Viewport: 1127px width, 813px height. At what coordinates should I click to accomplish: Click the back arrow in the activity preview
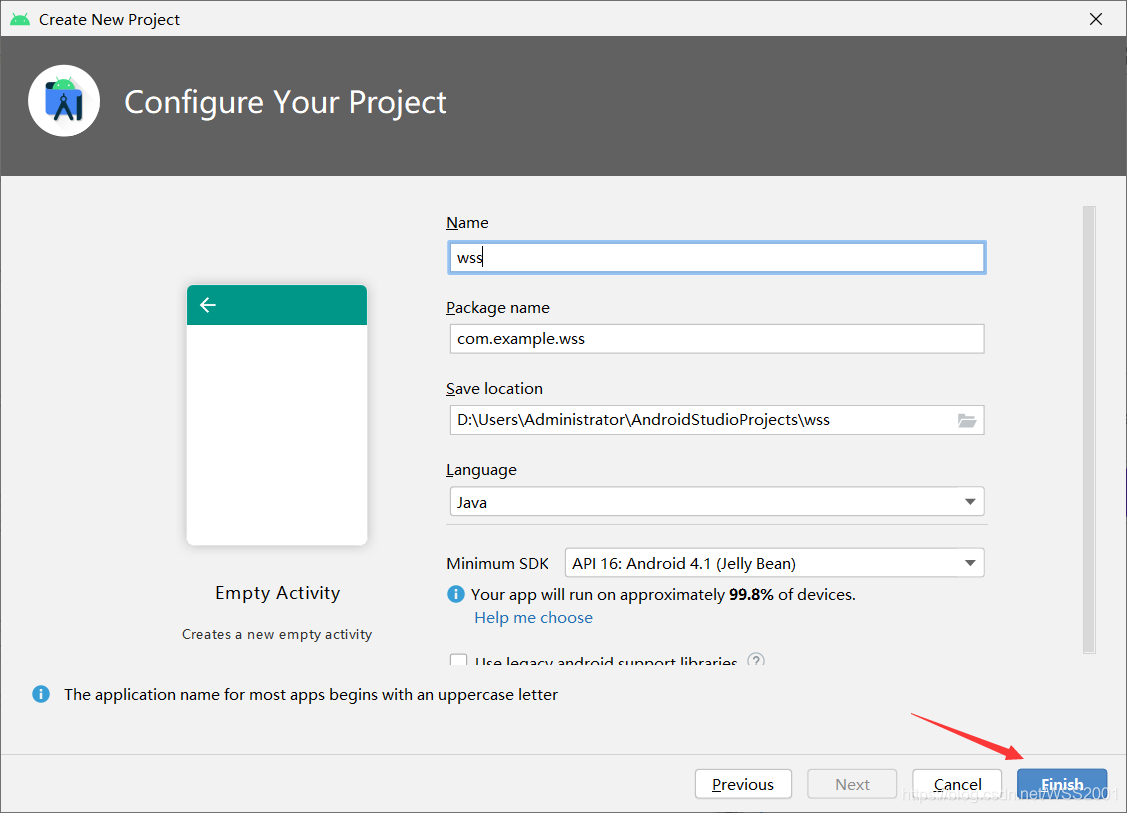tap(208, 306)
